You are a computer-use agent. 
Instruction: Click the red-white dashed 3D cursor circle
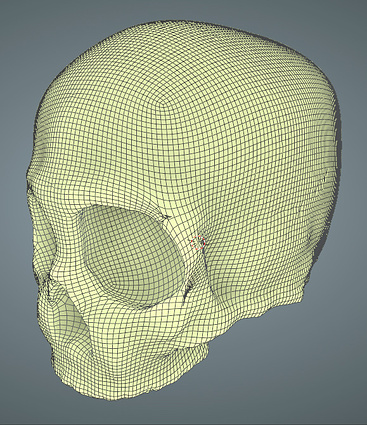click(x=198, y=243)
